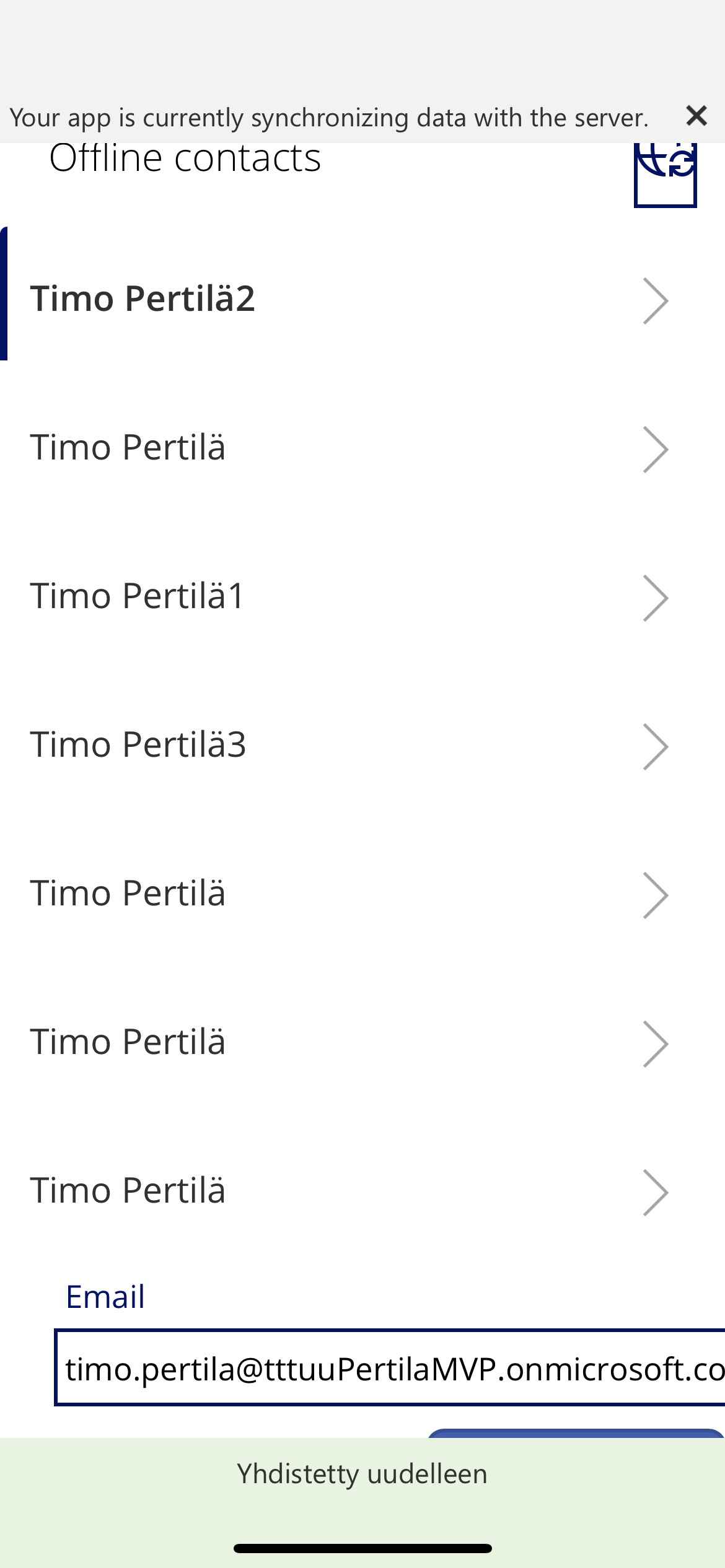Choose the Timo Pertilä3 contact name
Viewport: 725px width, 1568px height.
[138, 744]
